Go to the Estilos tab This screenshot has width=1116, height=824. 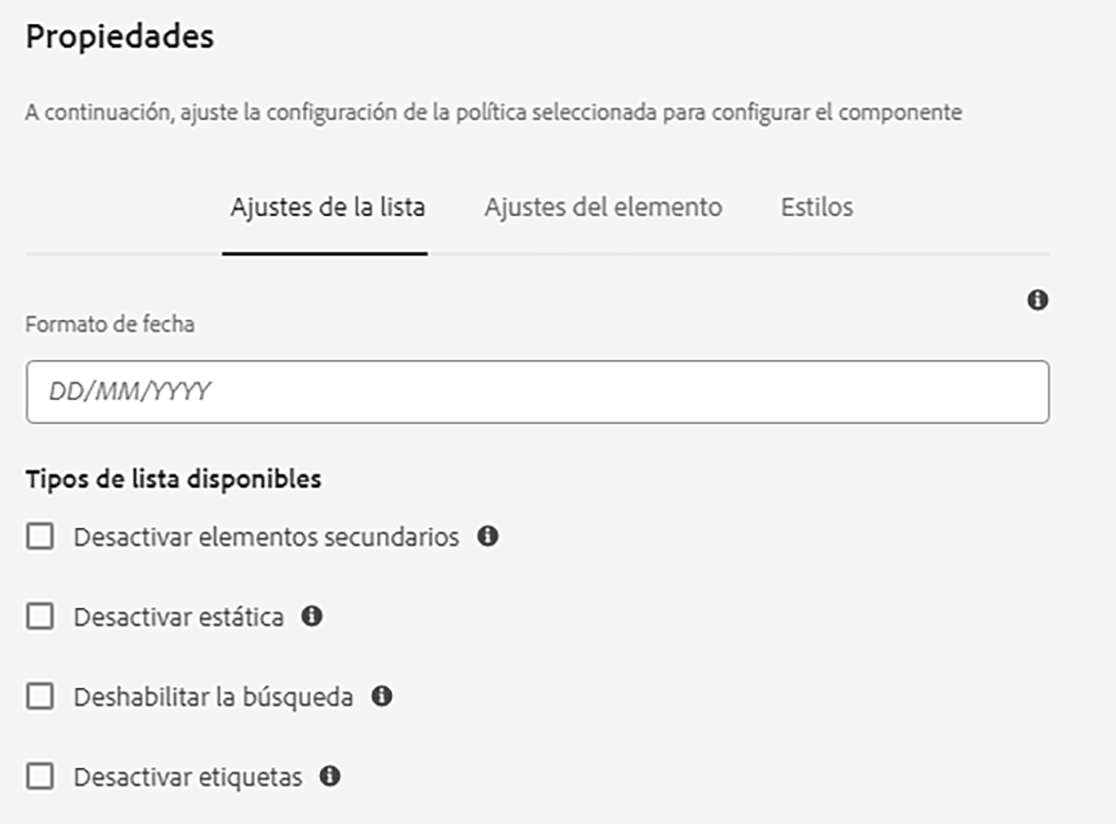click(x=816, y=207)
